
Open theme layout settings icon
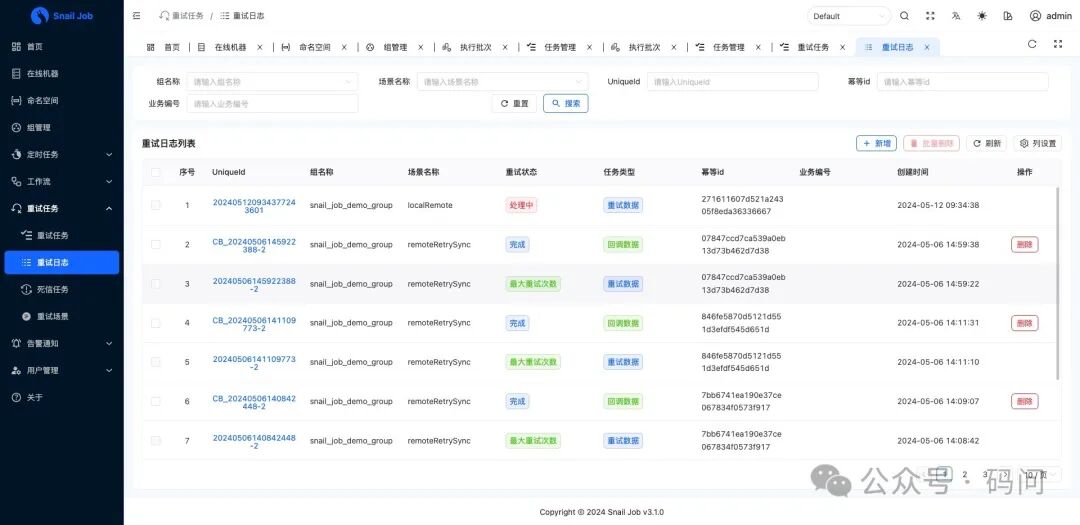coord(1008,16)
